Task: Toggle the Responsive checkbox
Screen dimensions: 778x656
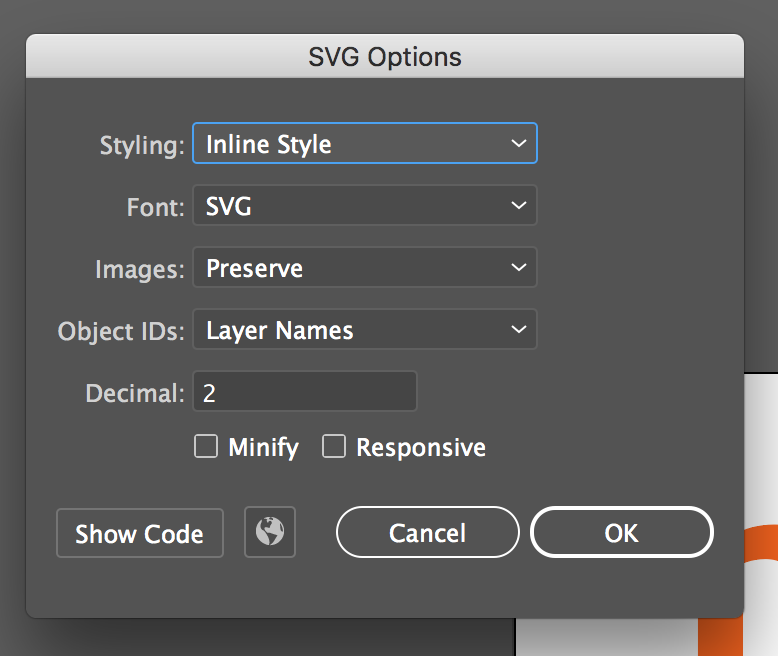Action: (x=334, y=446)
